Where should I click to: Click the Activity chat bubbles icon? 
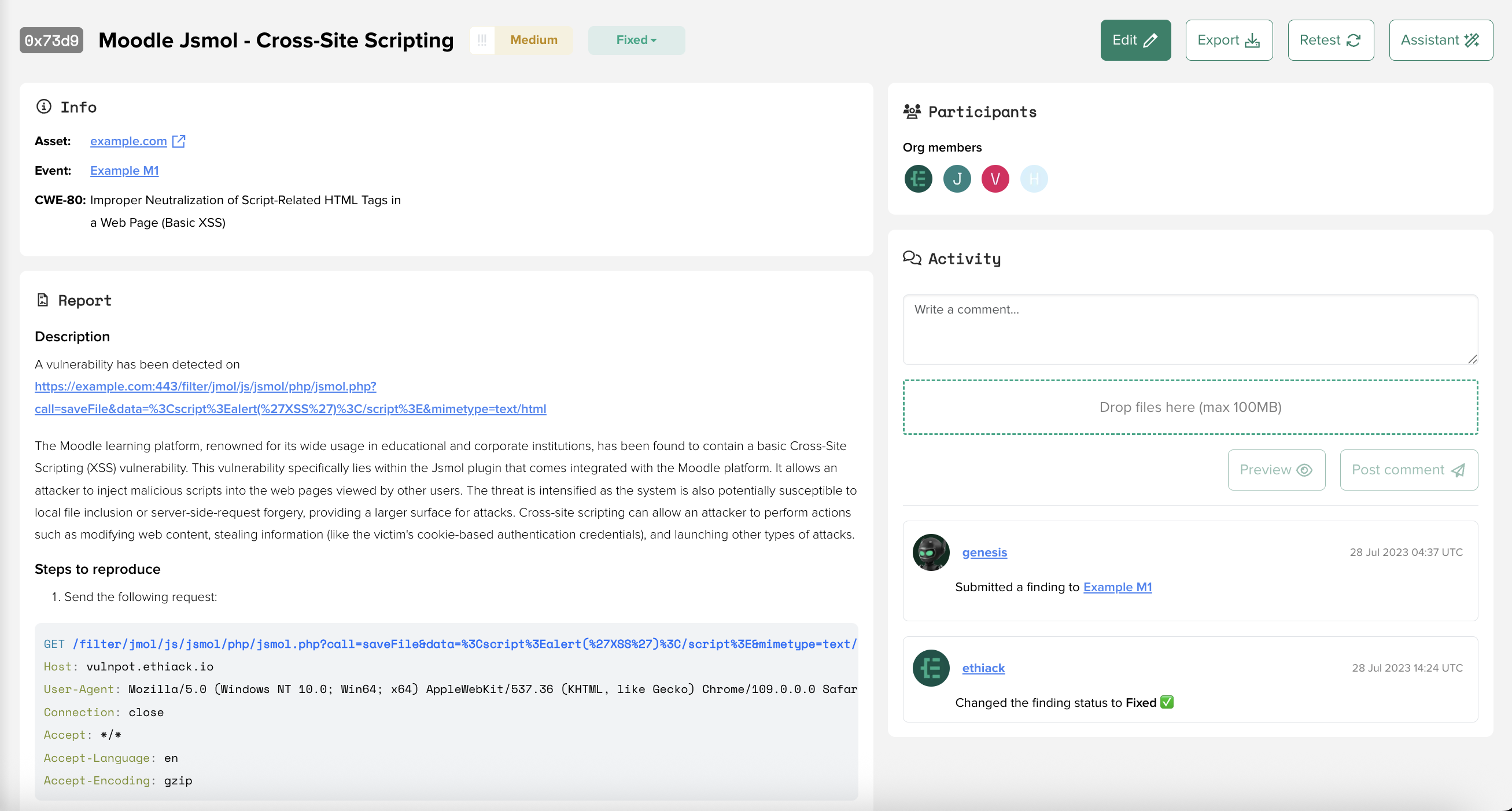(912, 257)
